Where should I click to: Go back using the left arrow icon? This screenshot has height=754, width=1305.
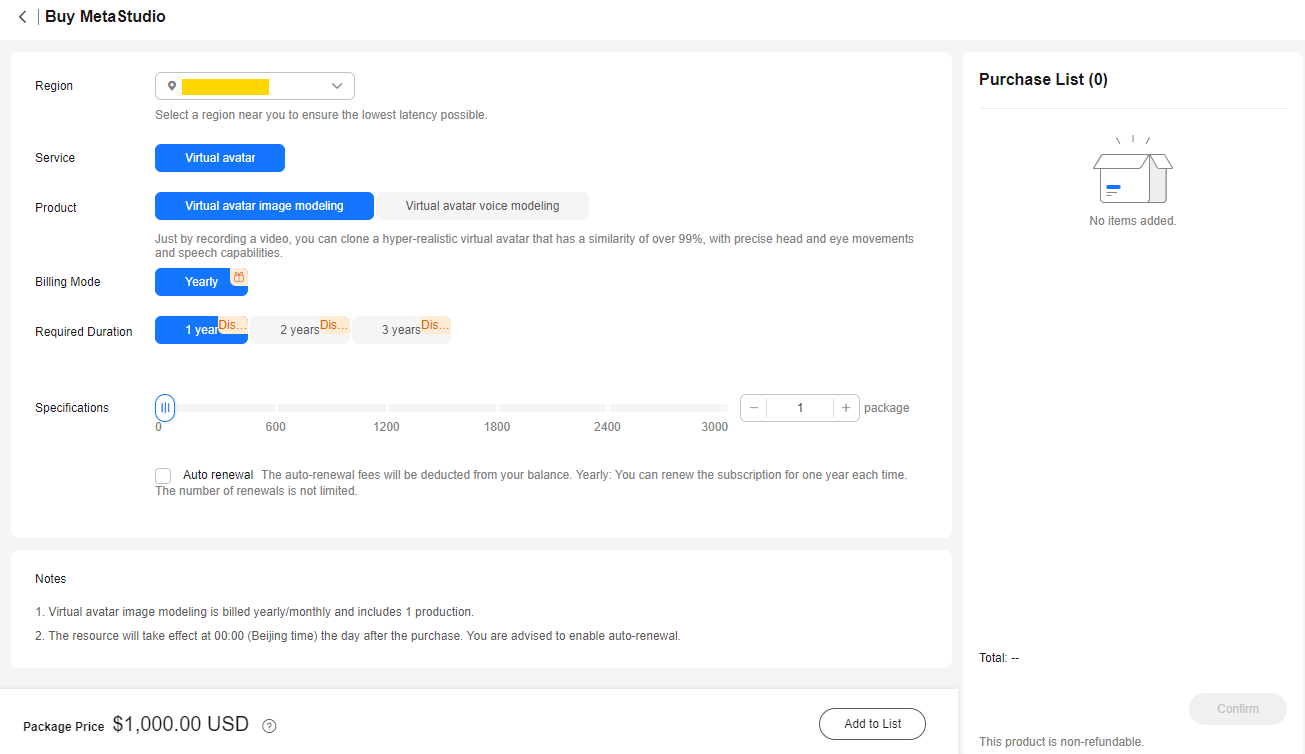[22, 17]
